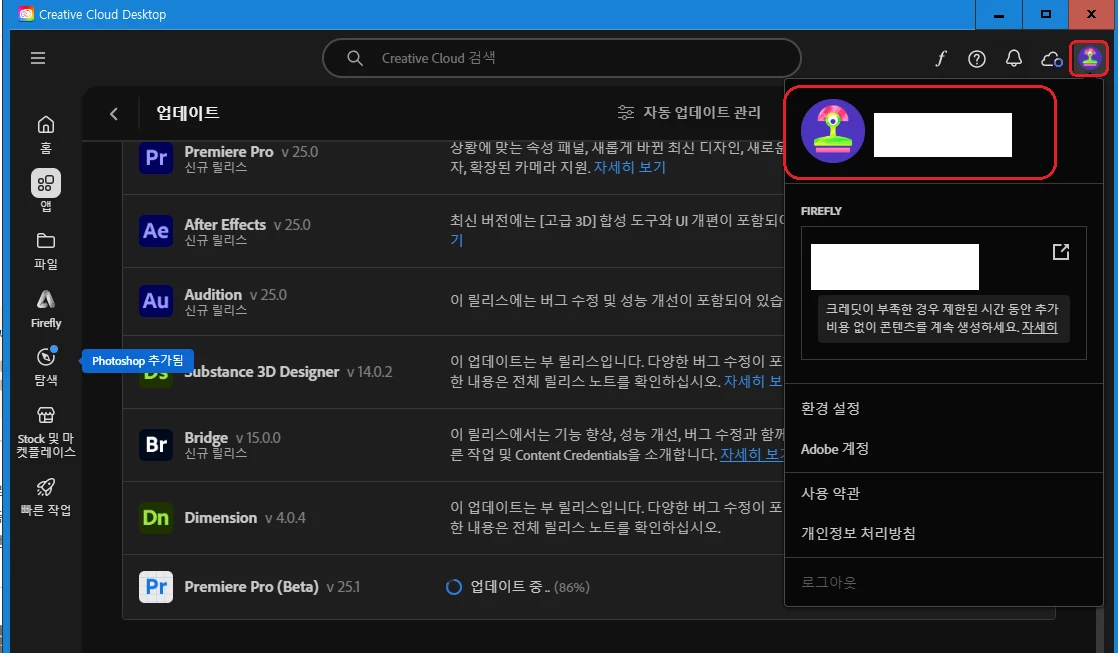Click the Audition app icon
1119x653 pixels.
tap(156, 300)
